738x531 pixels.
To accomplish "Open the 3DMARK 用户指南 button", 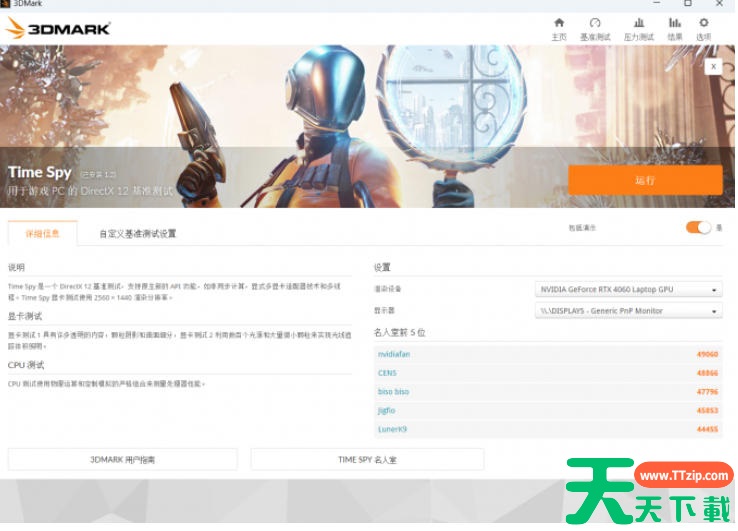I will click(123, 459).
